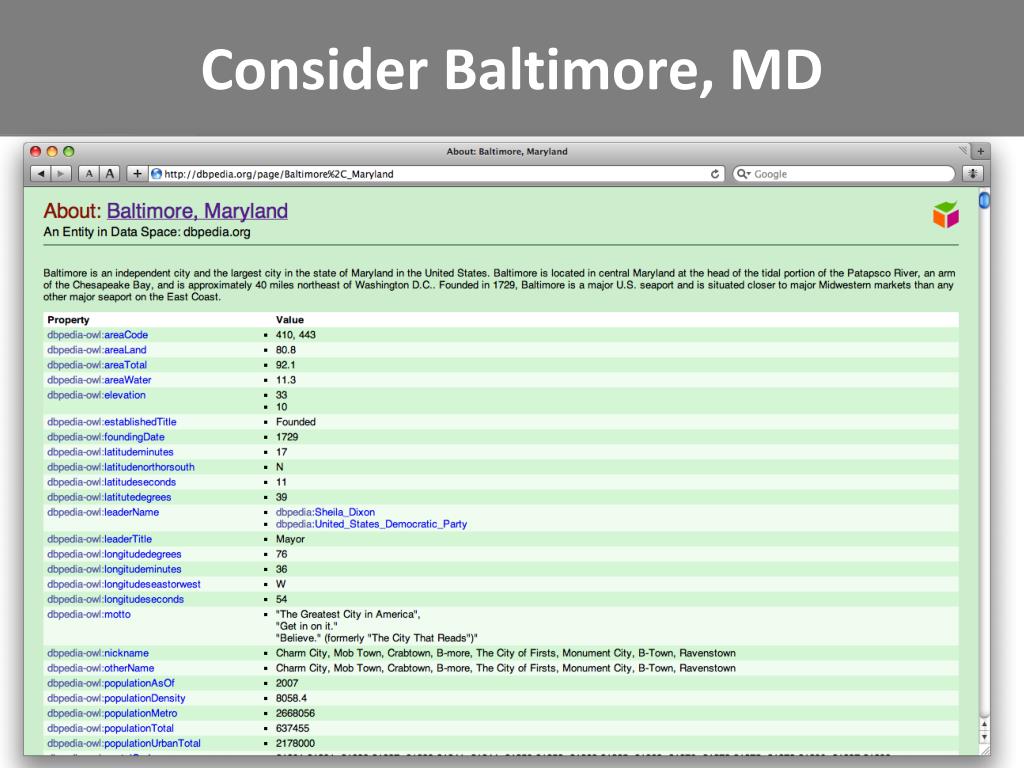The image size is (1024, 768).
Task: Open the dbpedia-owl:longitudeseastorwest link
Action: 124,584
